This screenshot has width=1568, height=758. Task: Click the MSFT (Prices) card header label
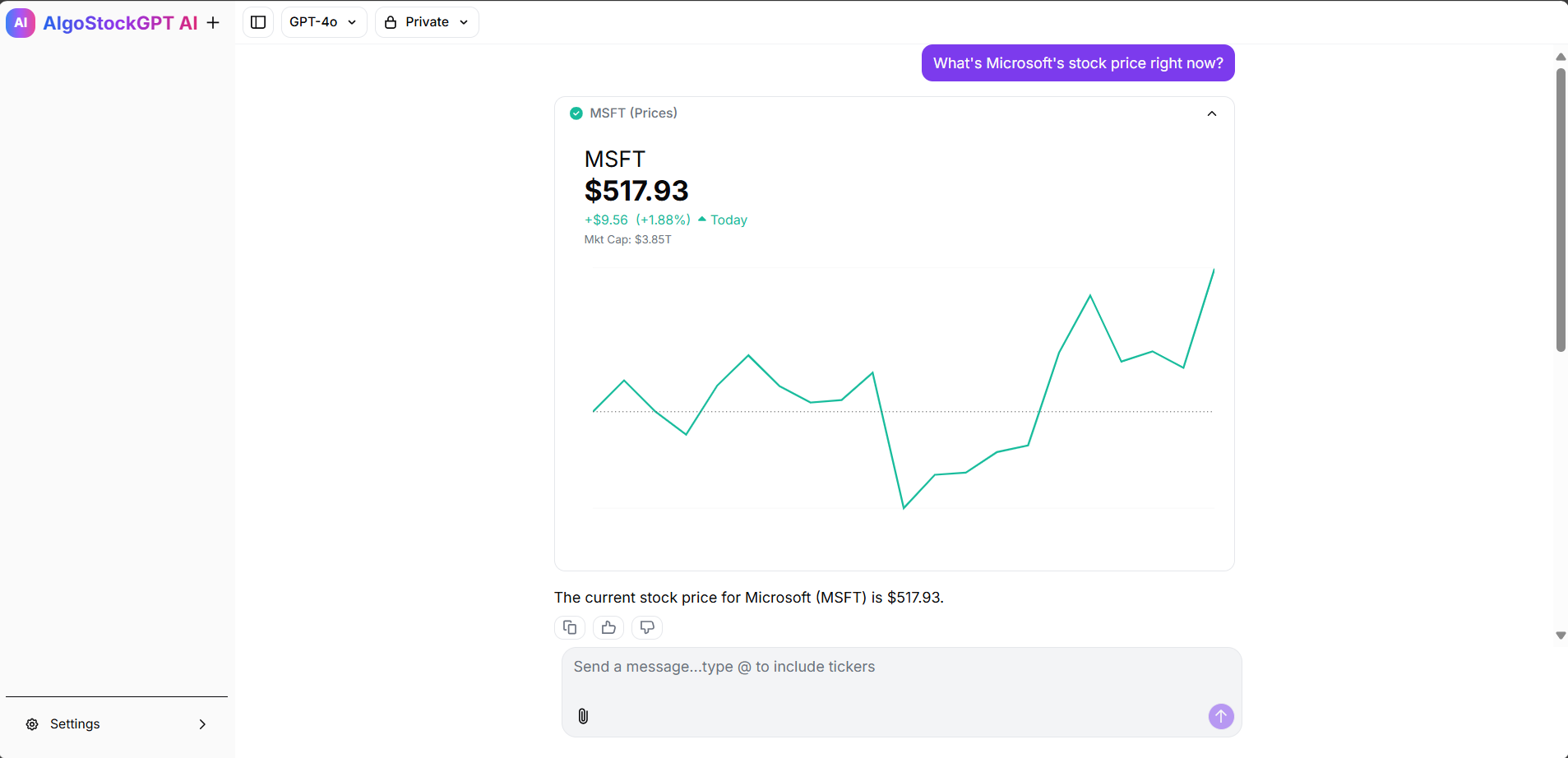(633, 113)
